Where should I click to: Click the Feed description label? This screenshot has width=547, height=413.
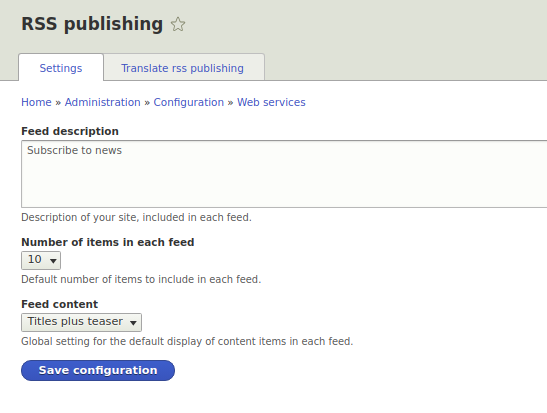70,131
